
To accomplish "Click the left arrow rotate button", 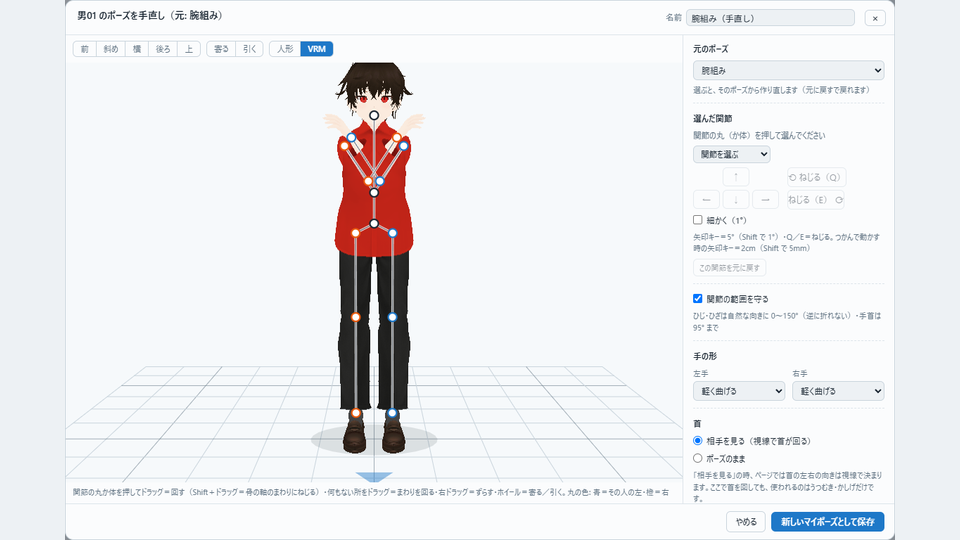I will click(x=706, y=200).
